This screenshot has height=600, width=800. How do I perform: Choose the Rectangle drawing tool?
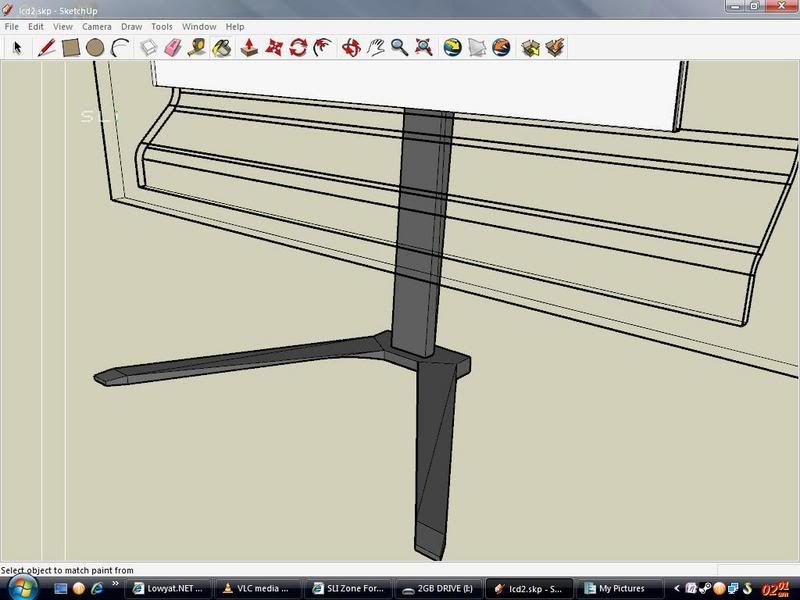tap(71, 47)
